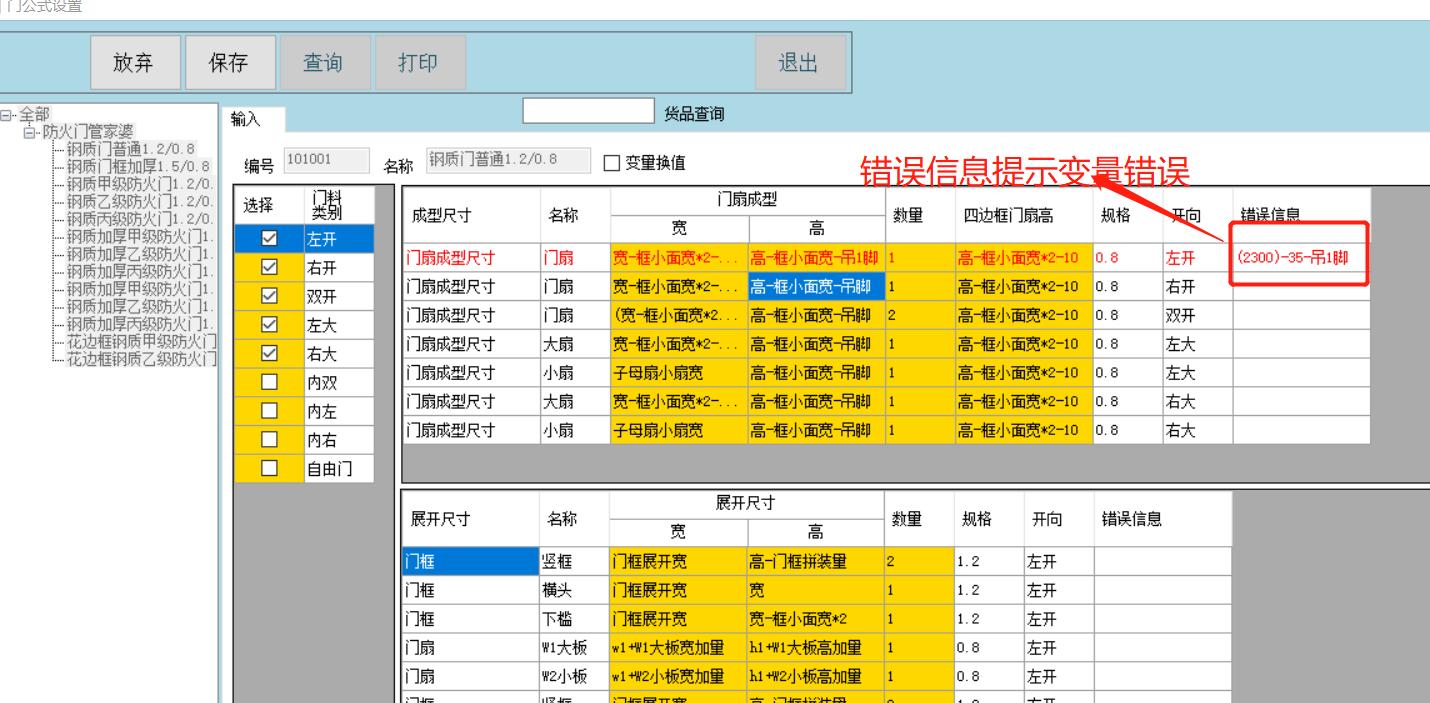Viewport: 1430px width, 703px height.
Task: Click the 查询 (Query) button
Action: point(325,61)
